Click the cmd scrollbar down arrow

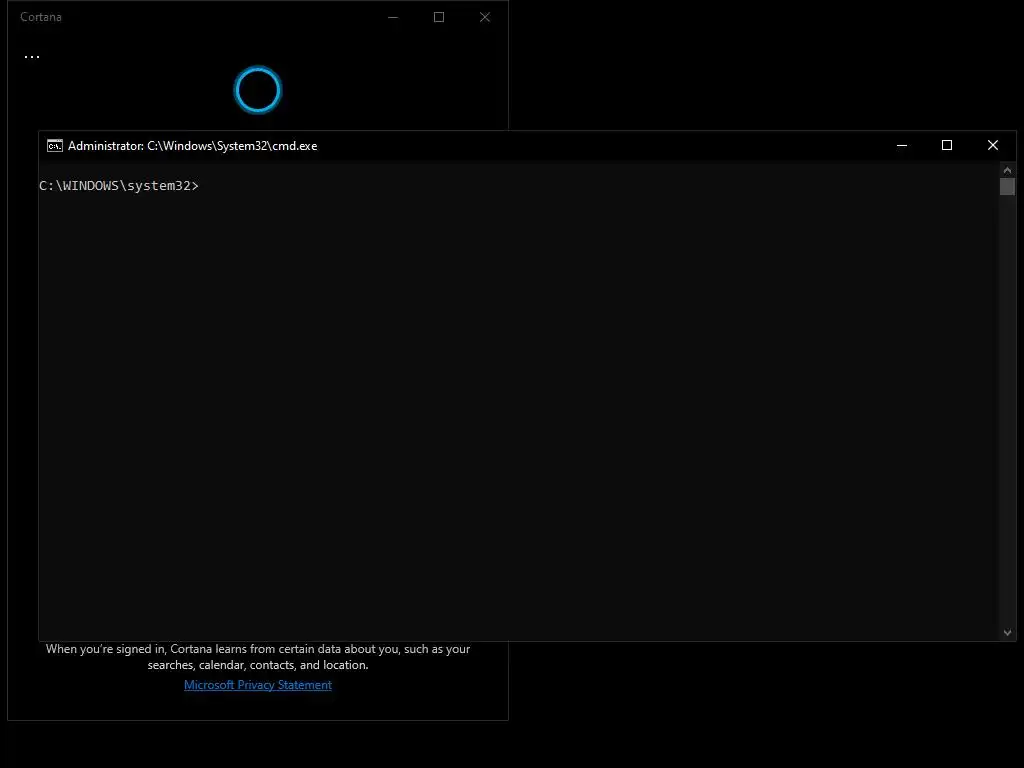tap(1007, 632)
